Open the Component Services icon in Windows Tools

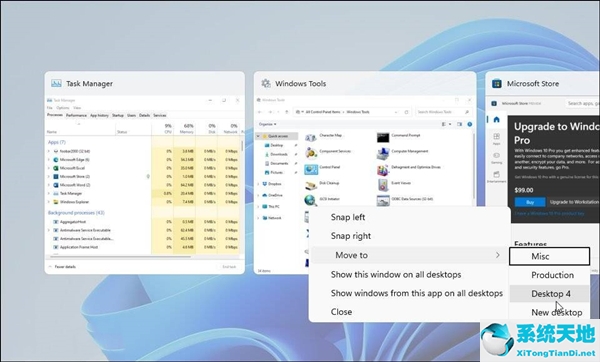click(x=311, y=153)
